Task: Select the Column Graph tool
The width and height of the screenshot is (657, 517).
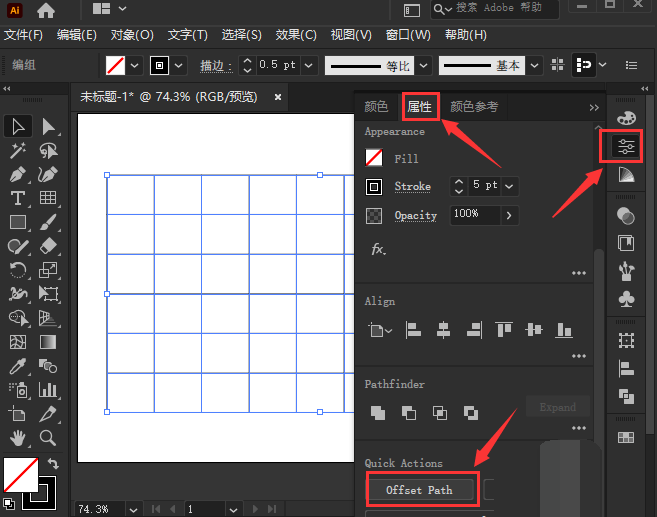Action: tap(48, 390)
